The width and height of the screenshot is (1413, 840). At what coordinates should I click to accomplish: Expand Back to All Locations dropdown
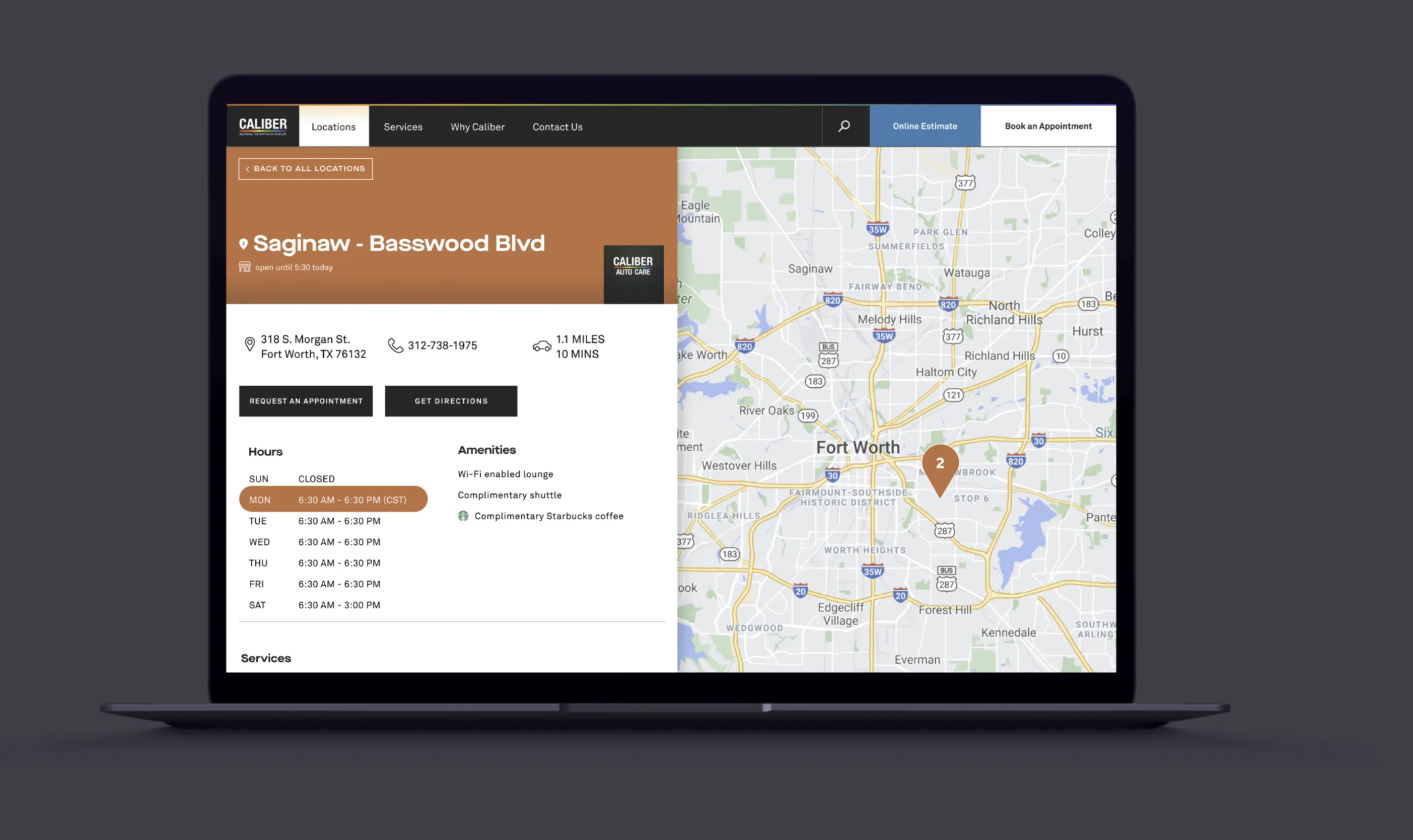306,168
